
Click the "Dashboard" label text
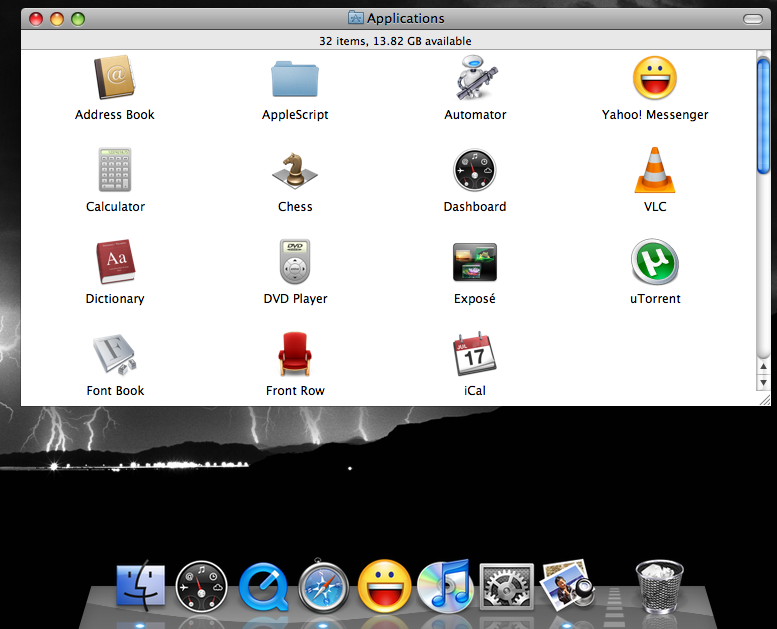(x=475, y=207)
